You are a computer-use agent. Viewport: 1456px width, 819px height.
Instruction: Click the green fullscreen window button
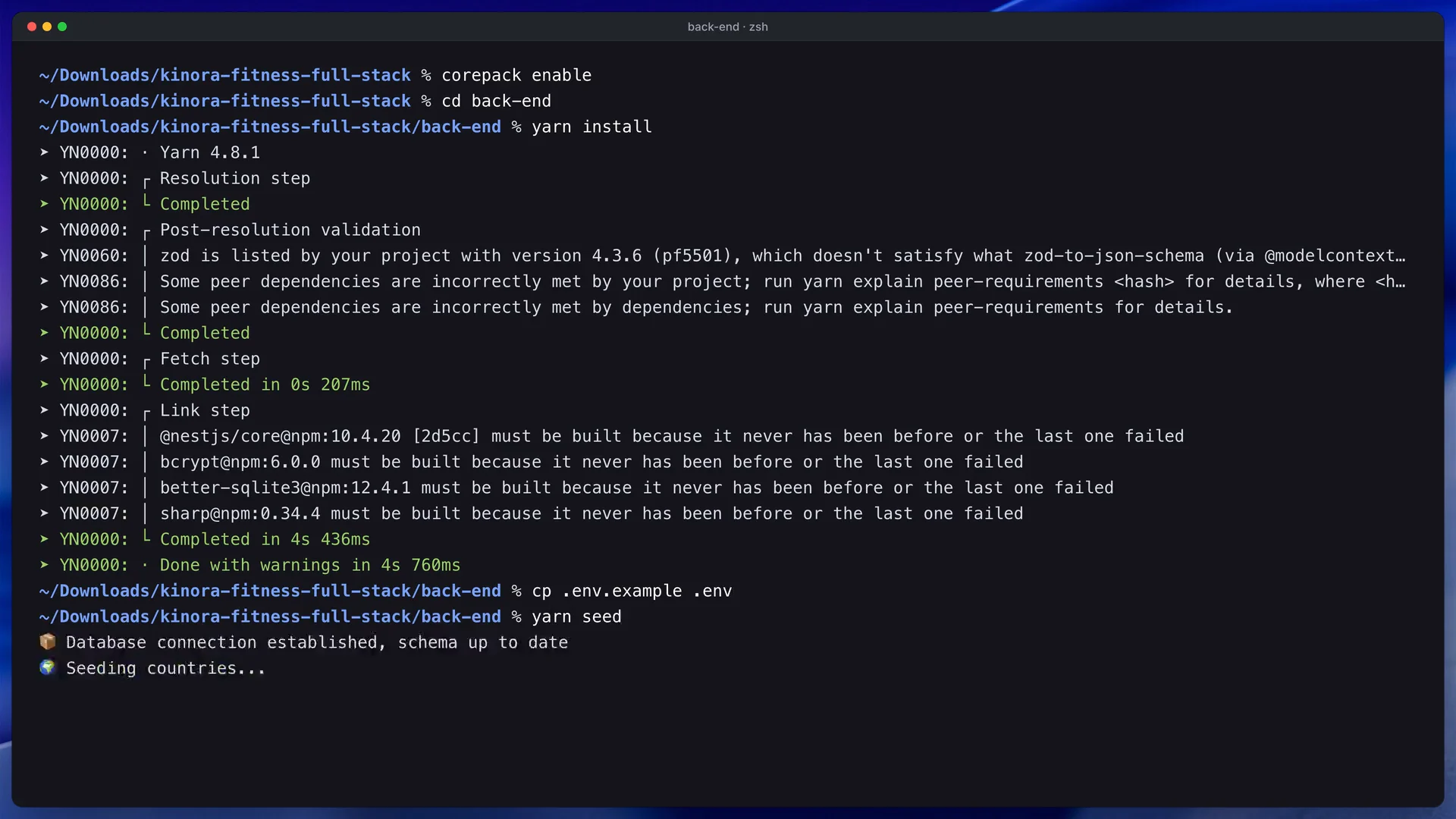point(62,27)
